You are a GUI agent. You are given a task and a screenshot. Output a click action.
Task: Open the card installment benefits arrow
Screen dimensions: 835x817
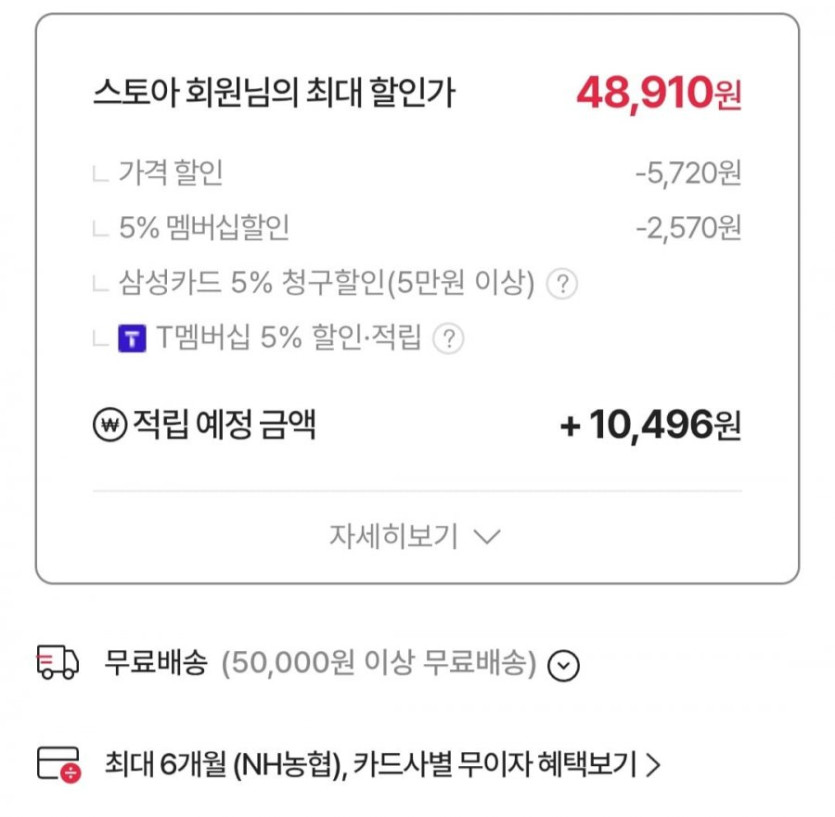point(654,766)
